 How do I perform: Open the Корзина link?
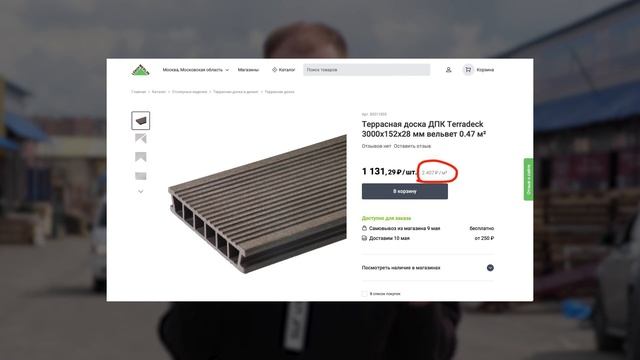pyautogui.click(x=485, y=70)
